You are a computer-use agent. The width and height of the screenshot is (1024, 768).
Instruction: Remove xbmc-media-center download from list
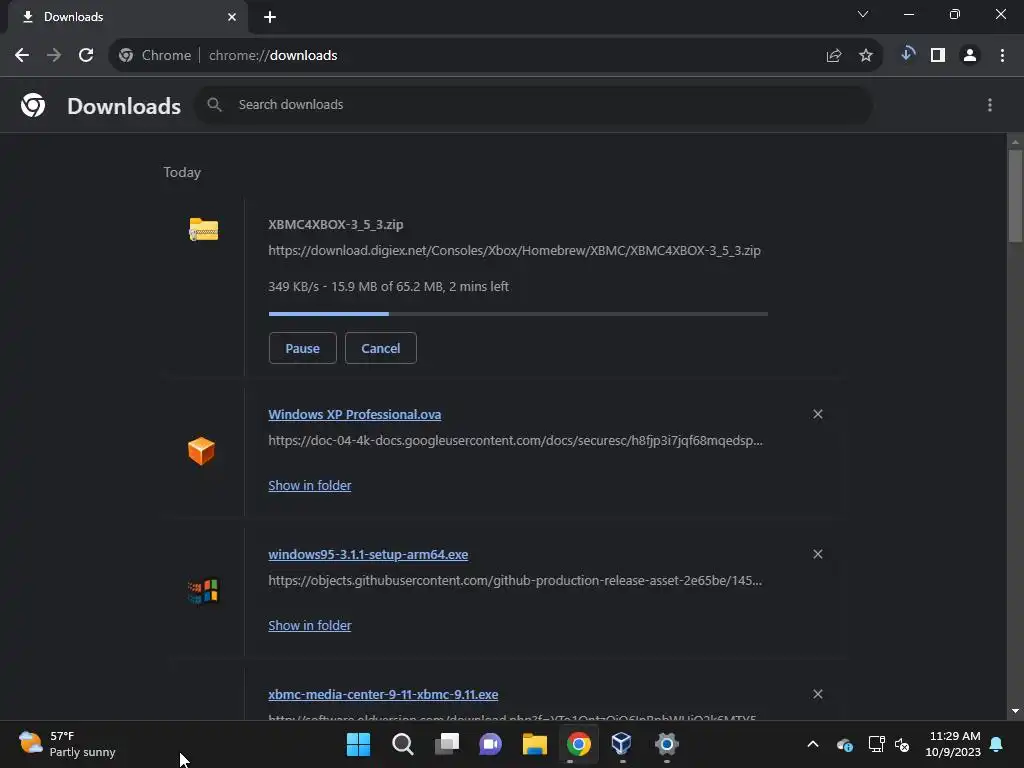pyautogui.click(x=818, y=694)
